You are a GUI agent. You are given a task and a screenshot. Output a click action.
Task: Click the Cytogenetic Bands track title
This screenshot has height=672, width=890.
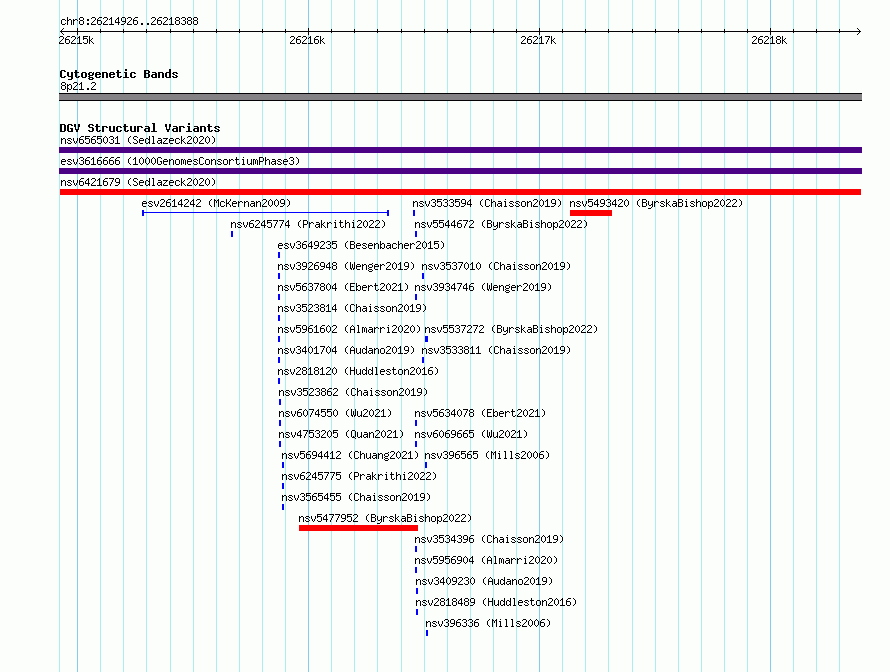[119, 74]
